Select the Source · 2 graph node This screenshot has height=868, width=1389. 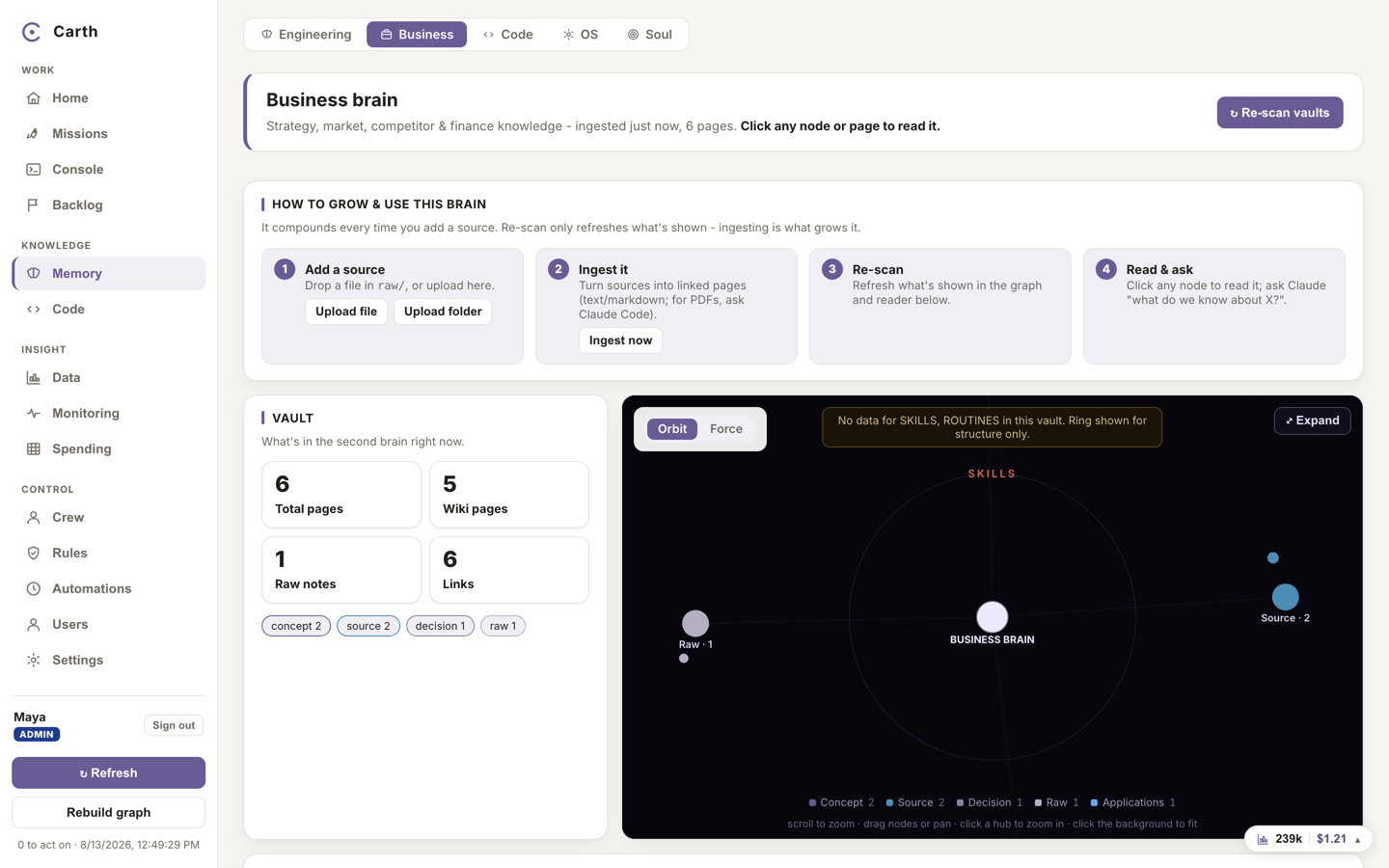pyautogui.click(x=1285, y=597)
